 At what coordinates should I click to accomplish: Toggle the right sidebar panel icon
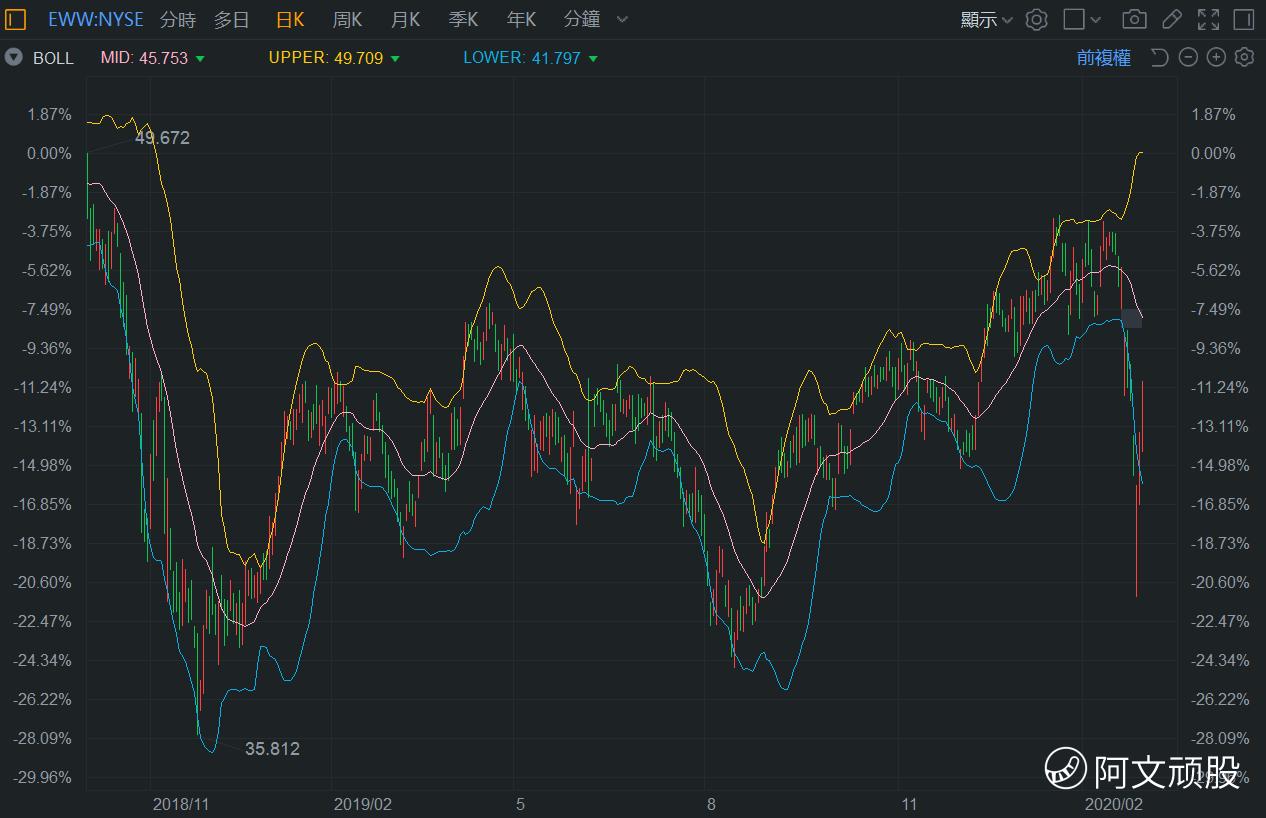point(1244,19)
